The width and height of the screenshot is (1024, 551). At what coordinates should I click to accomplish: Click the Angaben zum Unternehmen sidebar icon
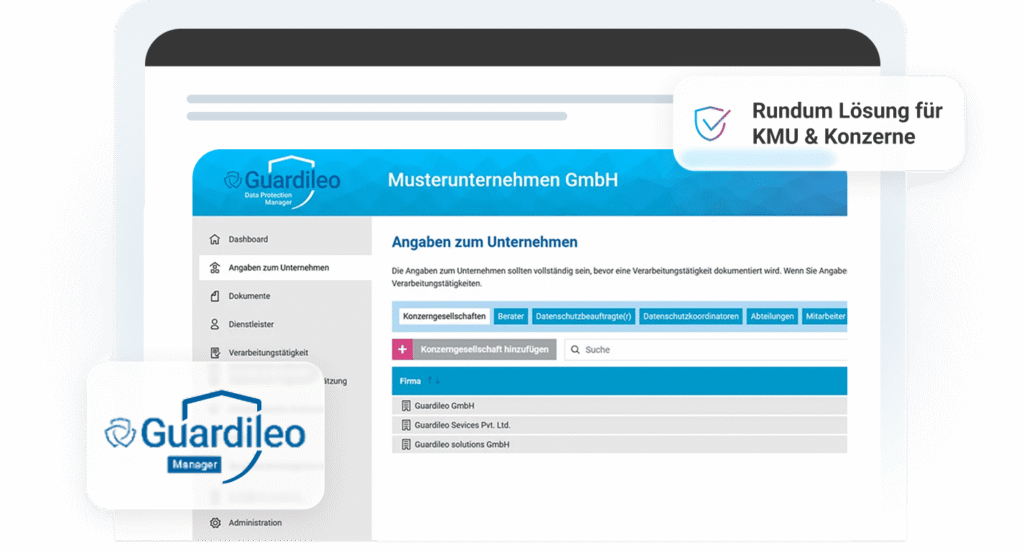click(x=215, y=268)
